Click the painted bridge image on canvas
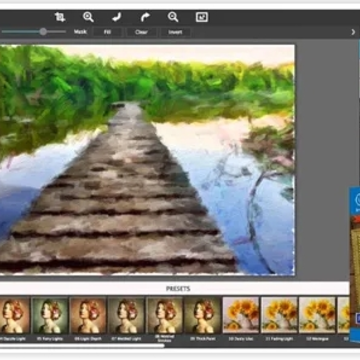This screenshot has height=360, width=360. pos(147,160)
